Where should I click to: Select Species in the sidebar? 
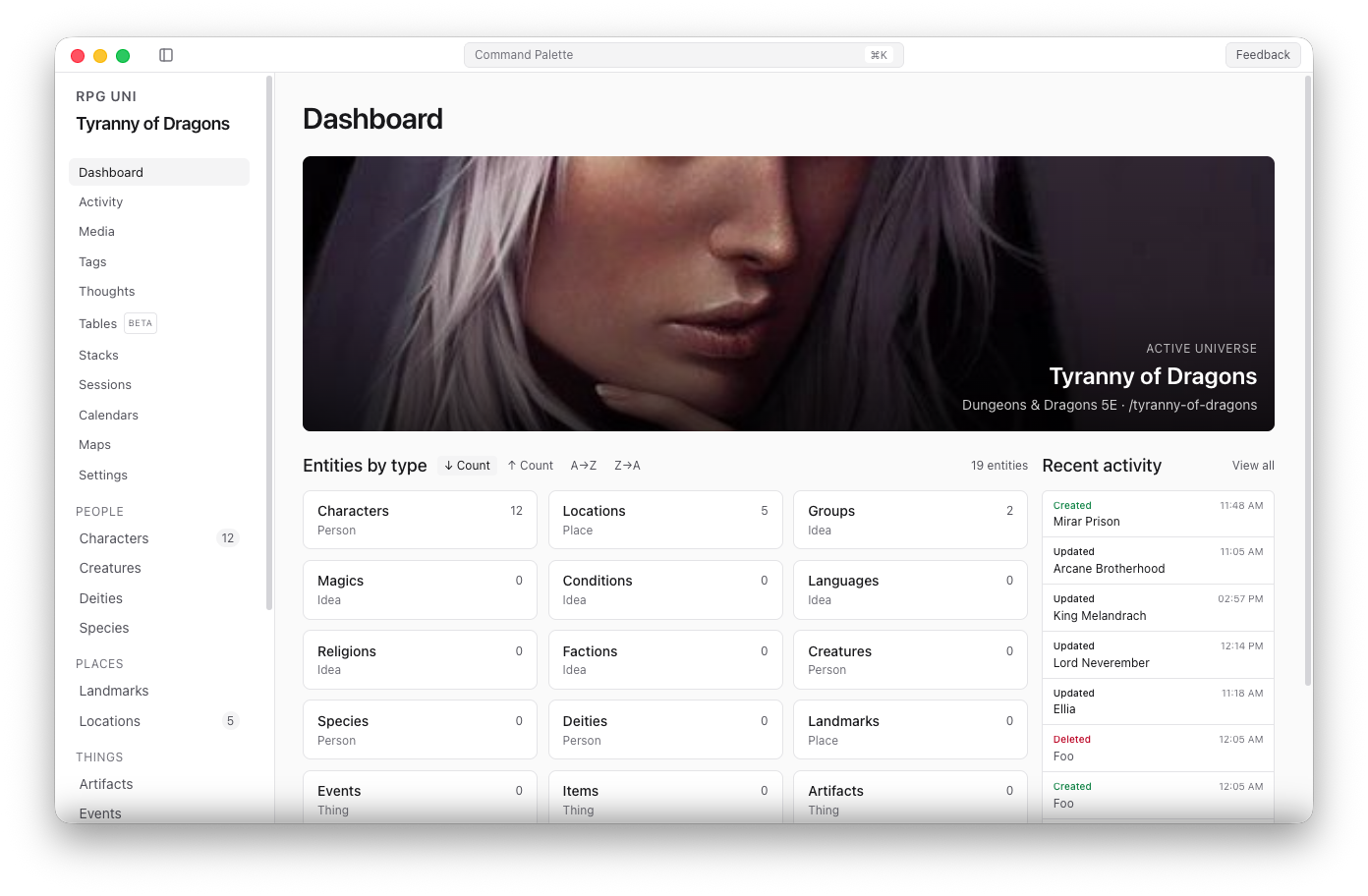(x=159, y=628)
